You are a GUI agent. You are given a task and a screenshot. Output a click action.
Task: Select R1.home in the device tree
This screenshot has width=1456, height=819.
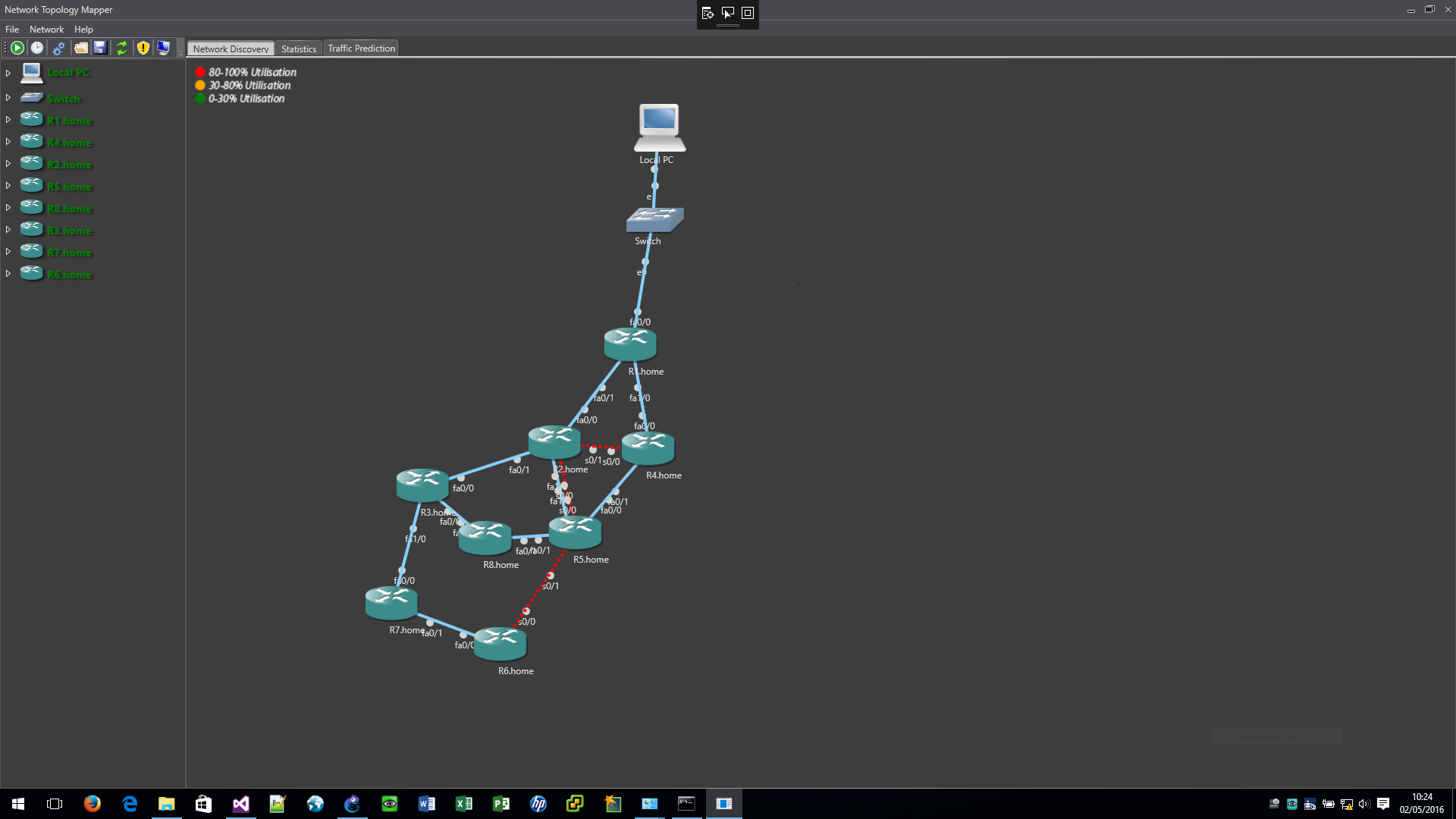[69, 121]
